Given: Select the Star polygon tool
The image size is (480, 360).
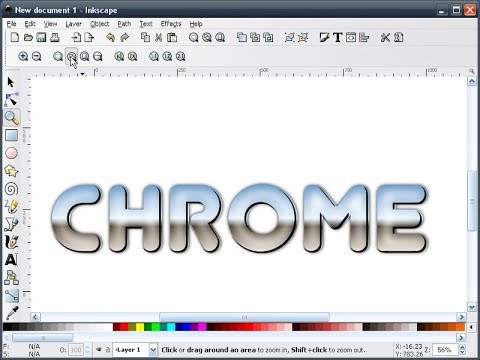Looking at the screenshot, I should click(11, 171).
